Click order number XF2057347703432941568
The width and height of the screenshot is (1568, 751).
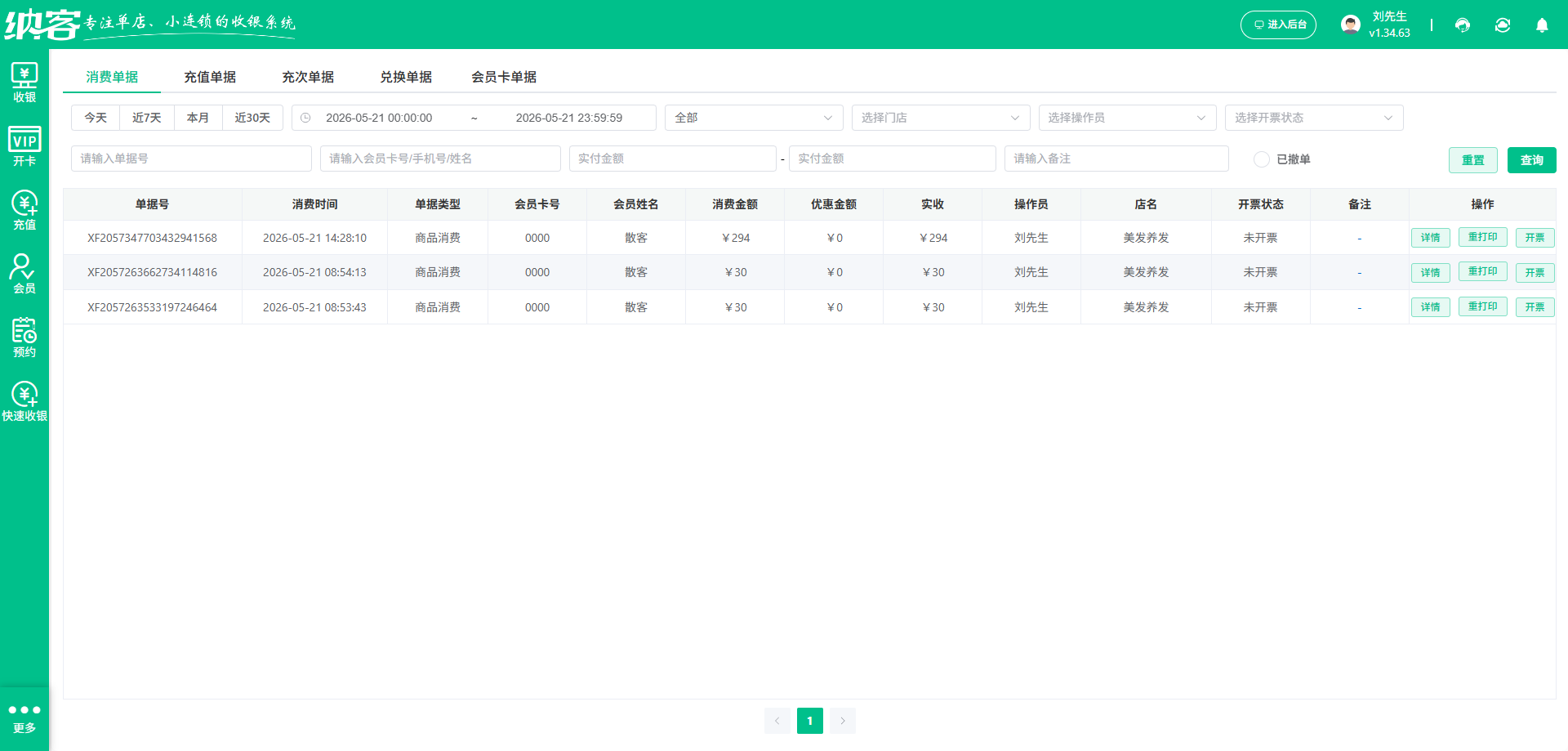click(153, 238)
